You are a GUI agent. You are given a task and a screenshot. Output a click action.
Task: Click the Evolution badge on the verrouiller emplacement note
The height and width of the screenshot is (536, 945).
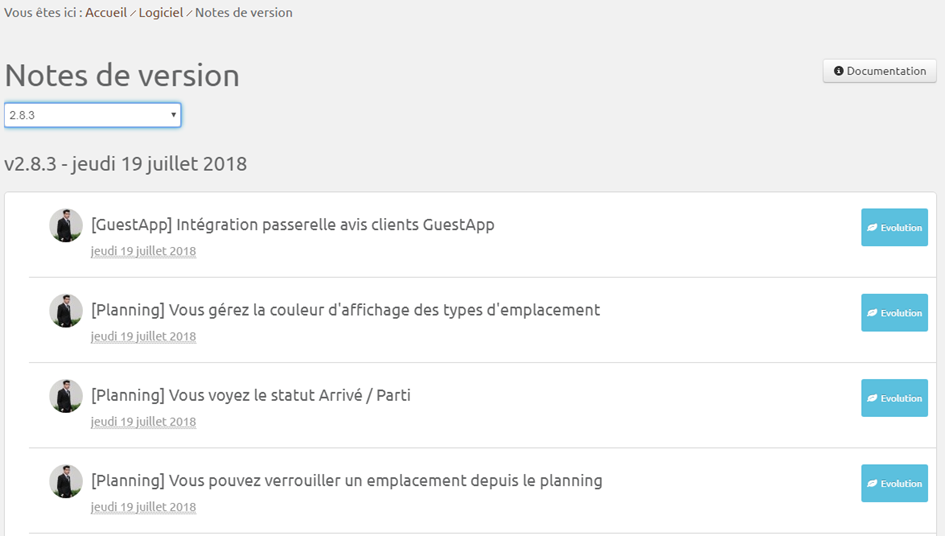click(x=894, y=483)
